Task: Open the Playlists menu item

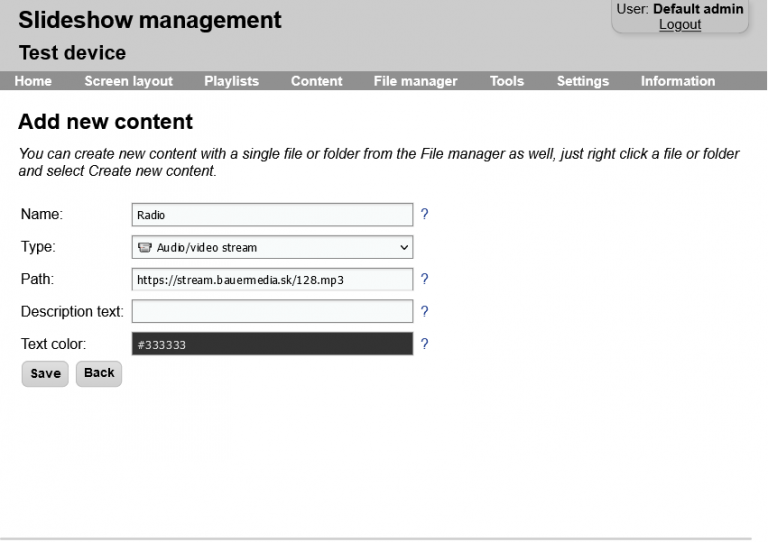Action: (231, 81)
